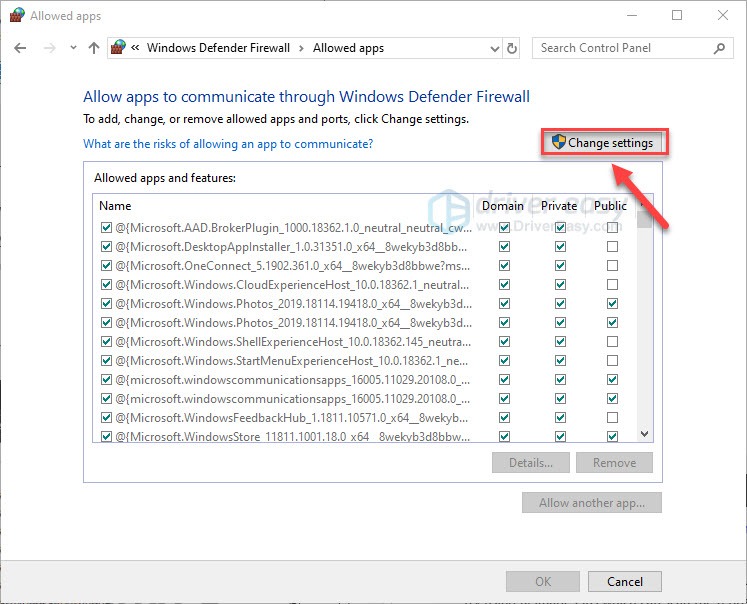The image size is (747, 604).
Task: Click the Public column header
Action: pyautogui.click(x=610, y=206)
